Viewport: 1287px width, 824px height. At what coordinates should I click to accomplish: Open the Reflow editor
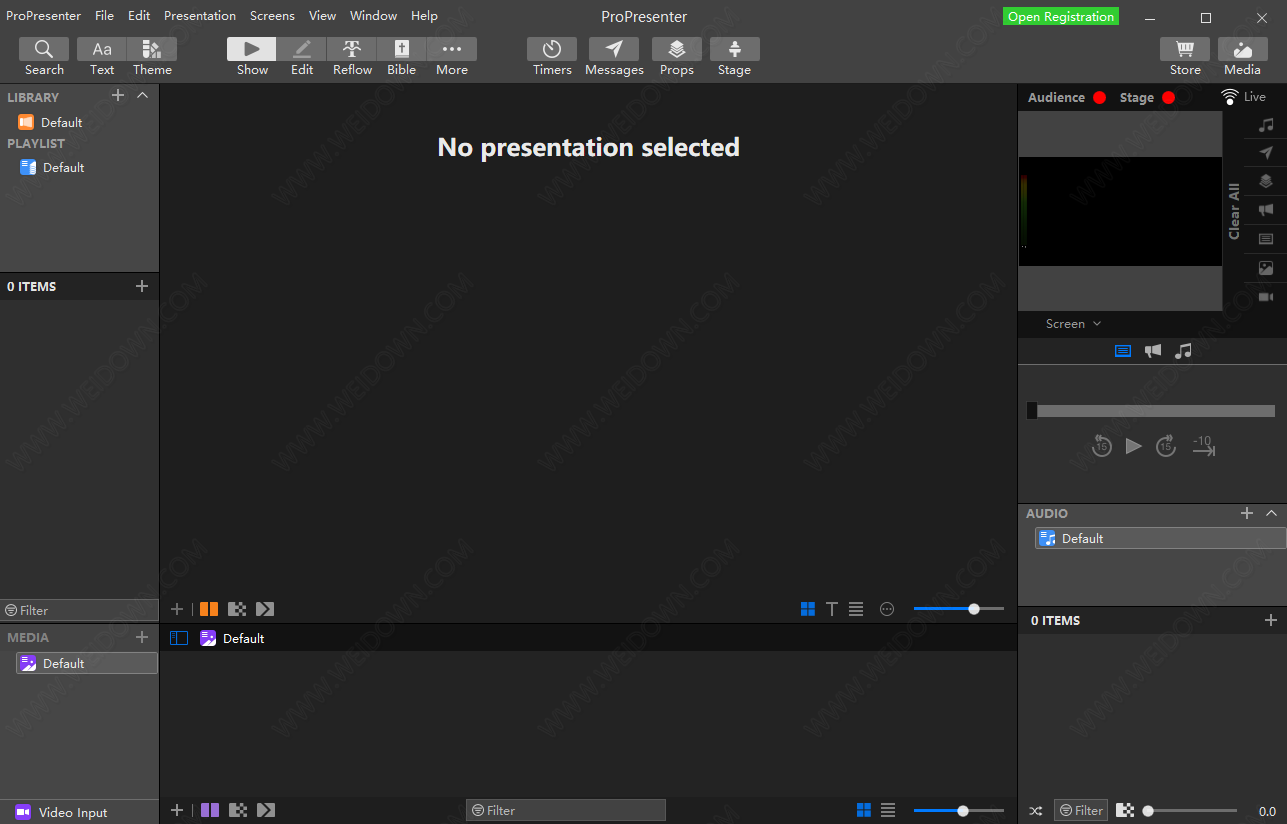[x=352, y=57]
